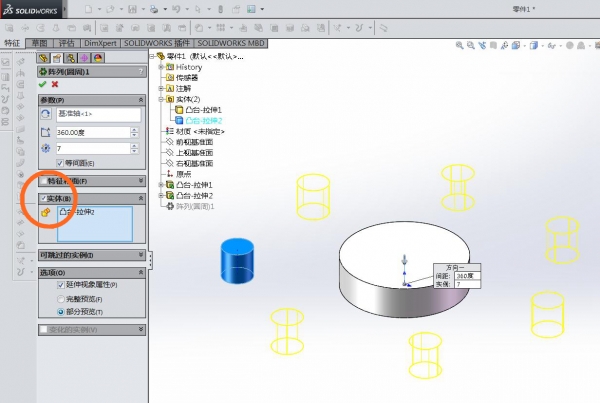Screen dimensions: 600x403
Task: Collapse the 实体(B) section chevron
Action: [141, 198]
